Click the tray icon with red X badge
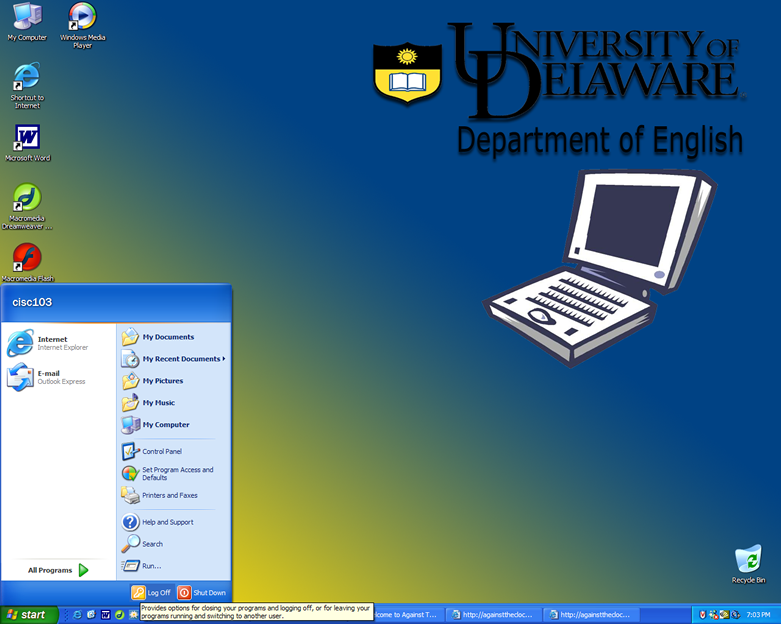This screenshot has height=628, width=784. click(714, 615)
